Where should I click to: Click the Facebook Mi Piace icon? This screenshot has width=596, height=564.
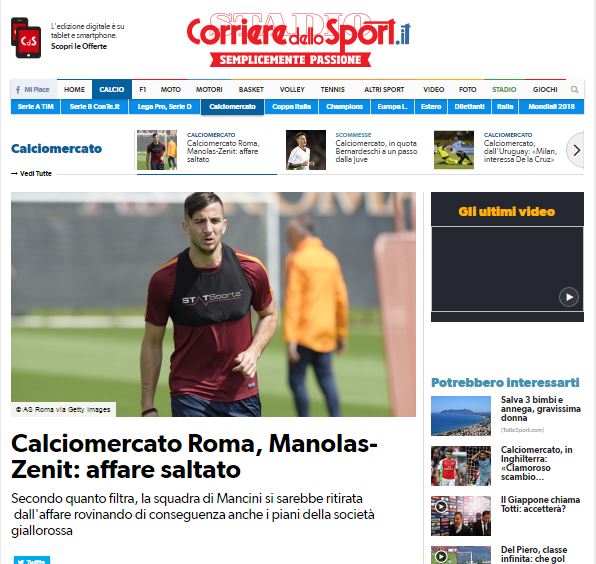pos(33,89)
